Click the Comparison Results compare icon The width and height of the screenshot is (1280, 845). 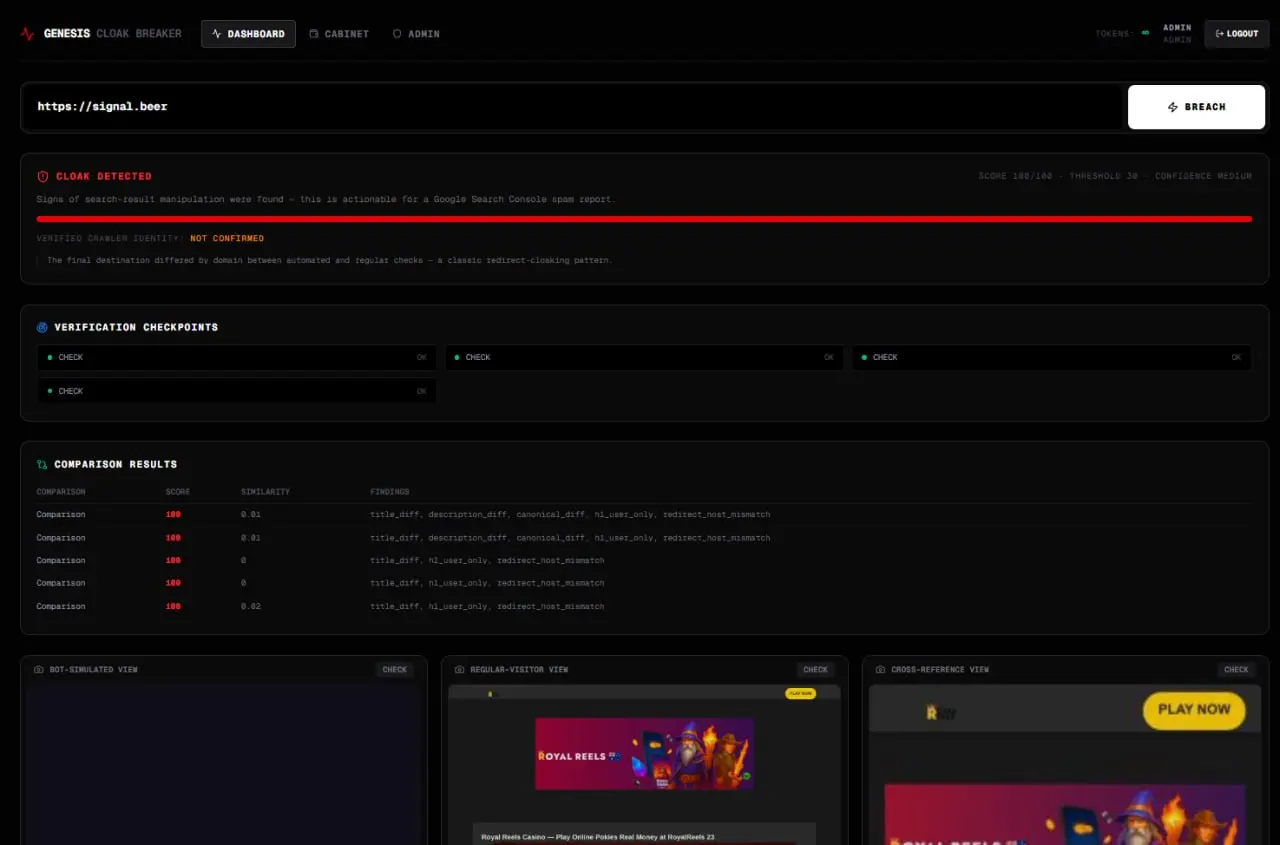click(x=42, y=464)
